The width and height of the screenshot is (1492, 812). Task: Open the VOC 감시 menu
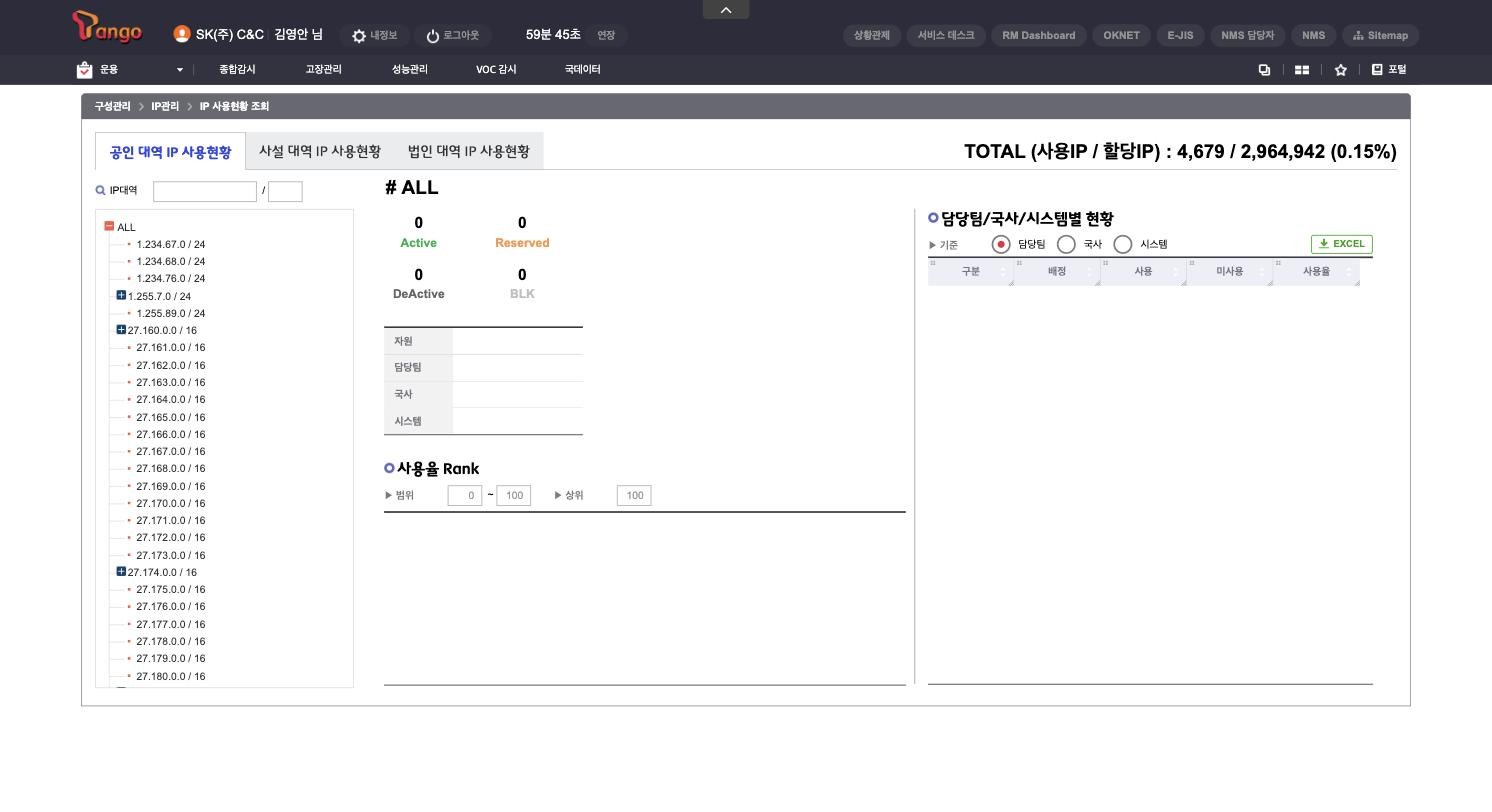click(496, 70)
